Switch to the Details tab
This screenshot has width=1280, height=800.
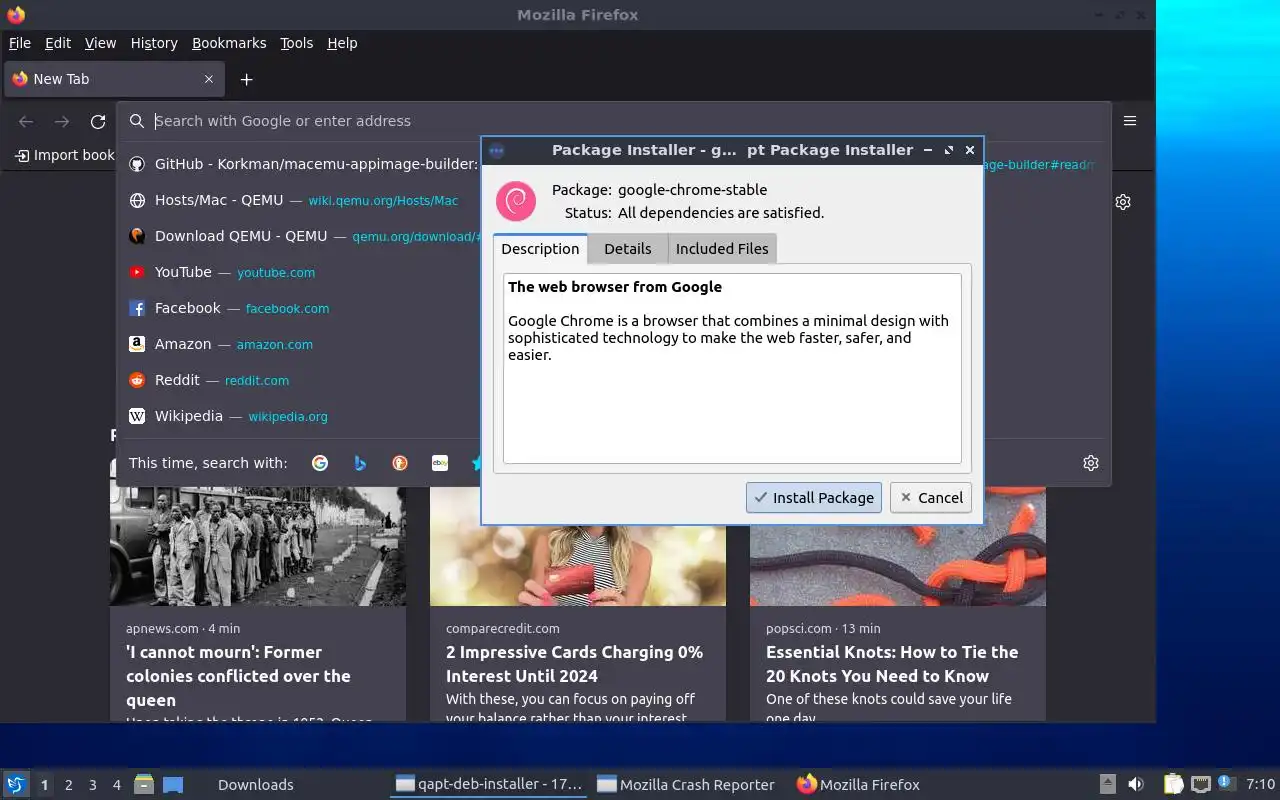point(627,249)
